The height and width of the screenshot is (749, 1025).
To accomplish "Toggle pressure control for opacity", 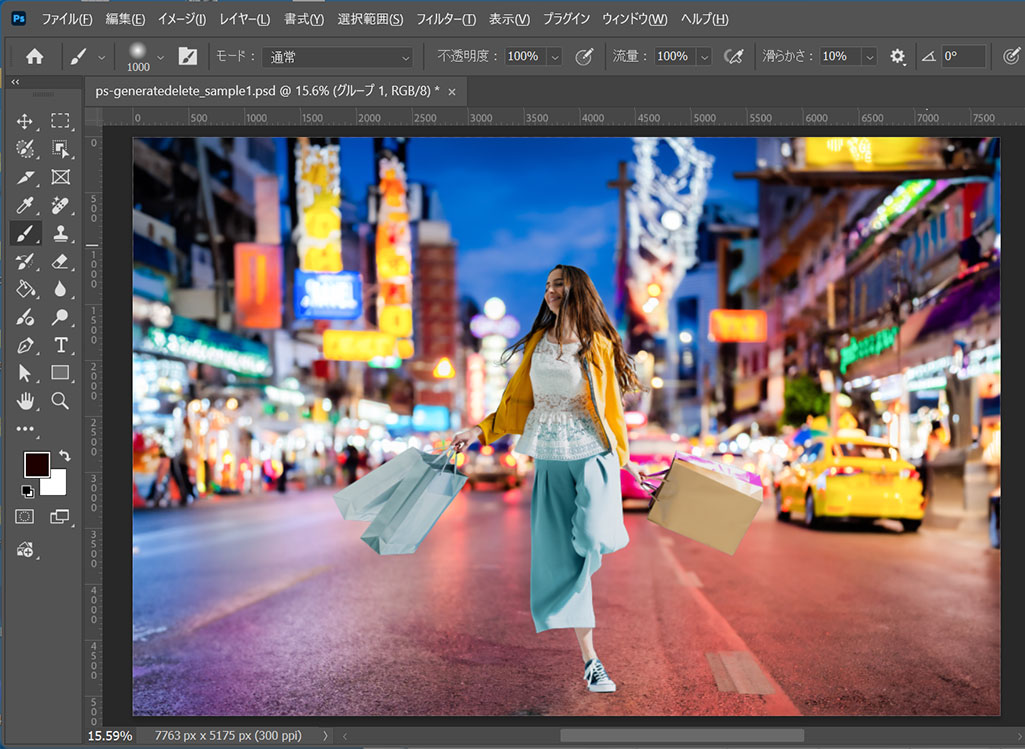I will coord(584,56).
